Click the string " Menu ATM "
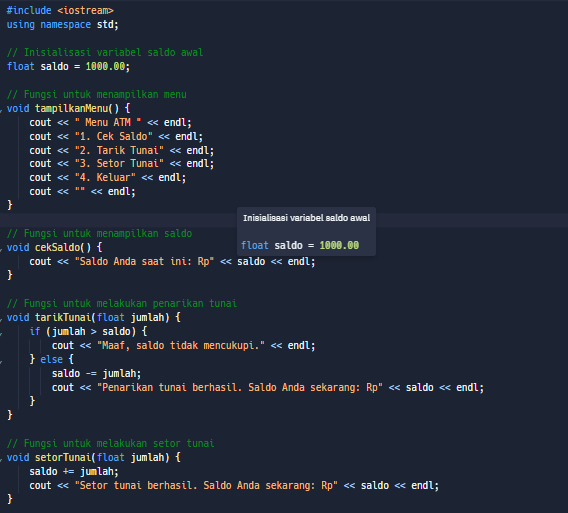This screenshot has width=568, height=513. point(108,122)
